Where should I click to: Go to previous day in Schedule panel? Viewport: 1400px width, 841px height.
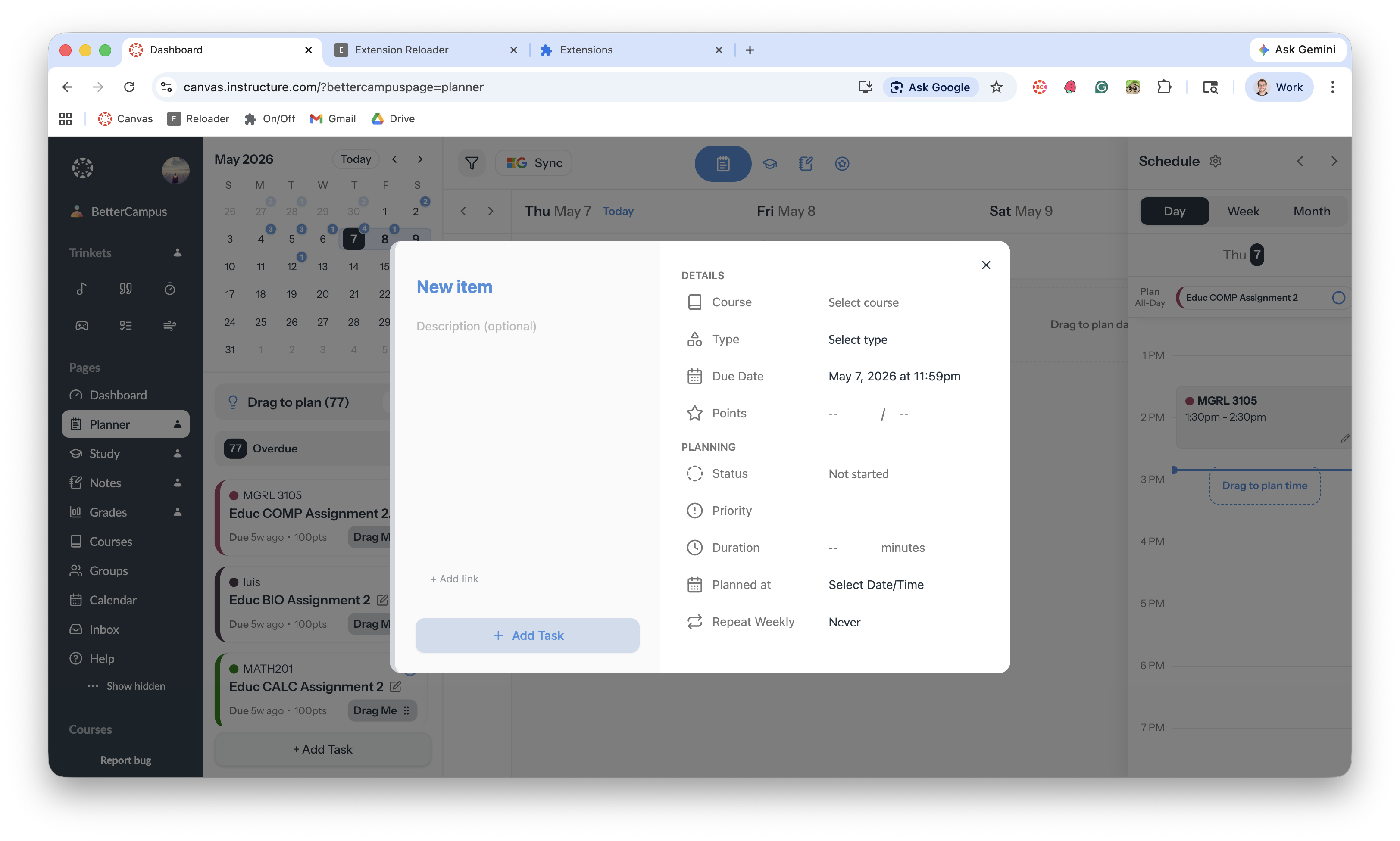pos(1300,162)
